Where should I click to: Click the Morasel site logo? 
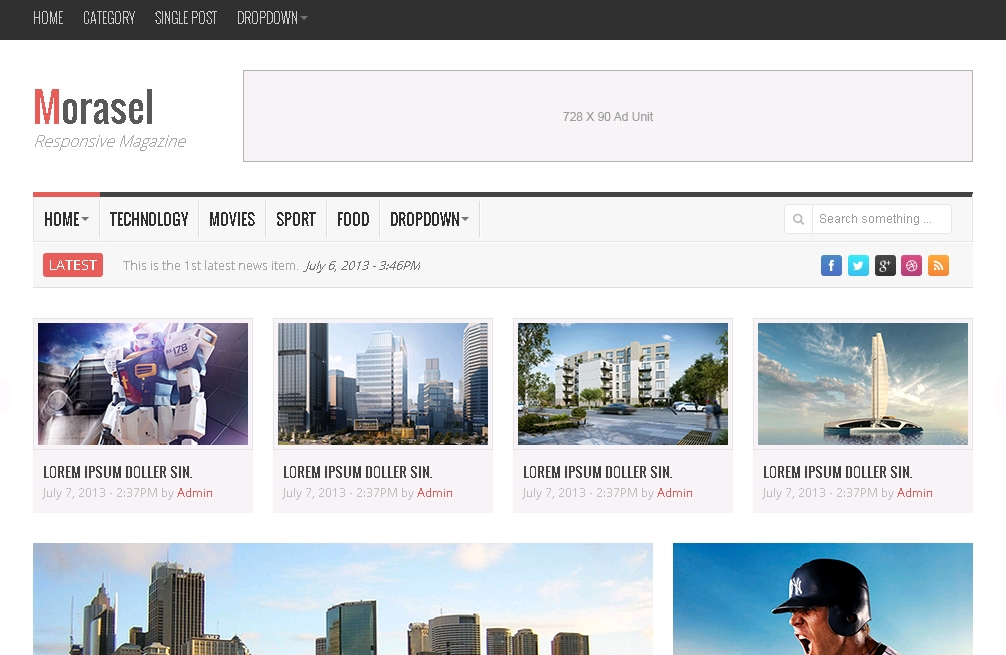(x=94, y=107)
